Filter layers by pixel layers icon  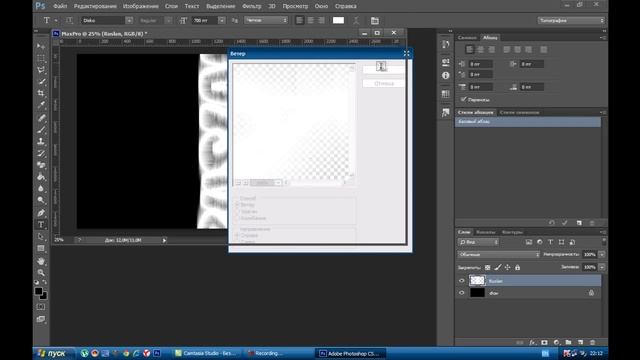[529, 242]
